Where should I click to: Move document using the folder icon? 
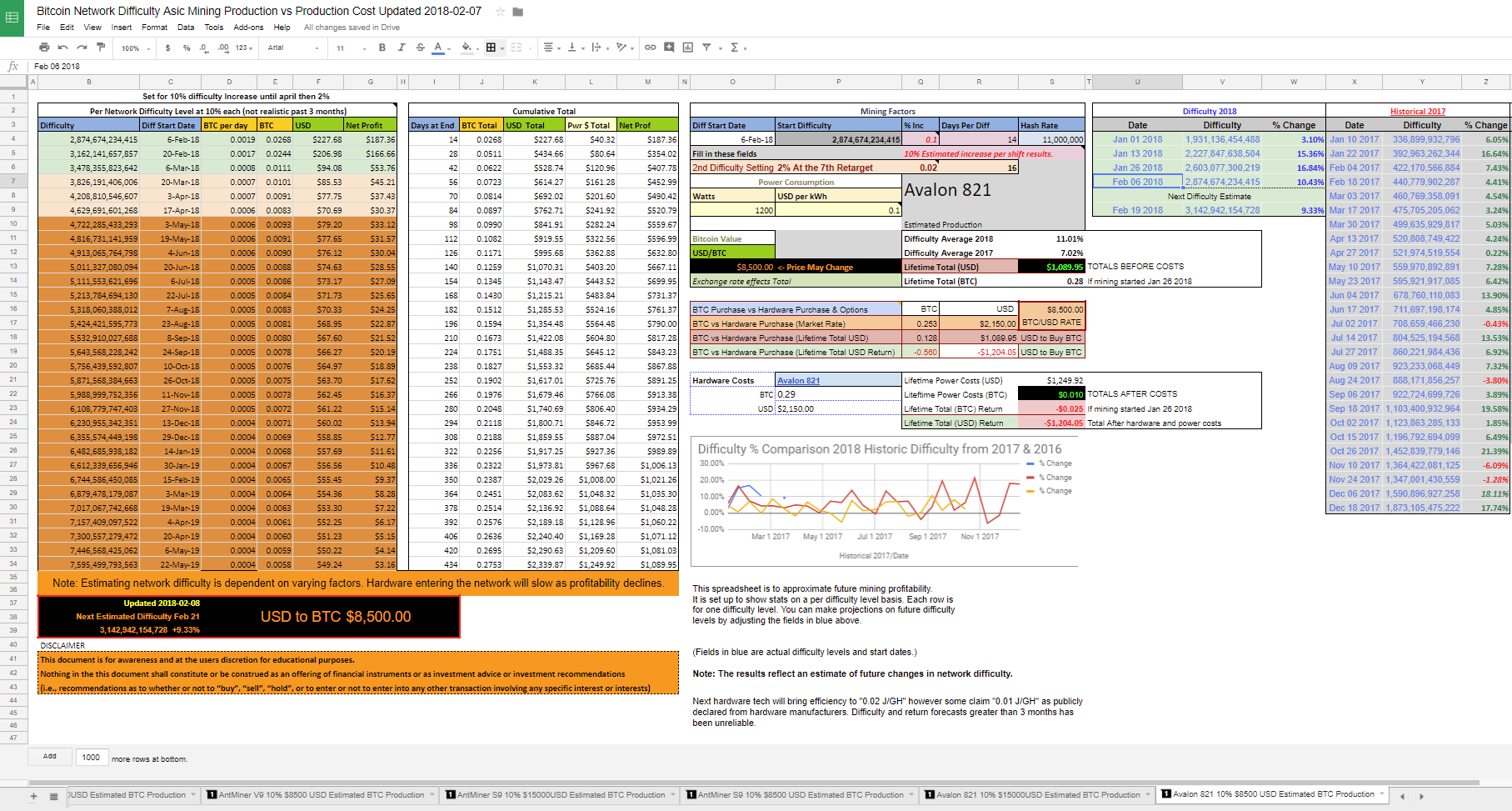pos(517,12)
